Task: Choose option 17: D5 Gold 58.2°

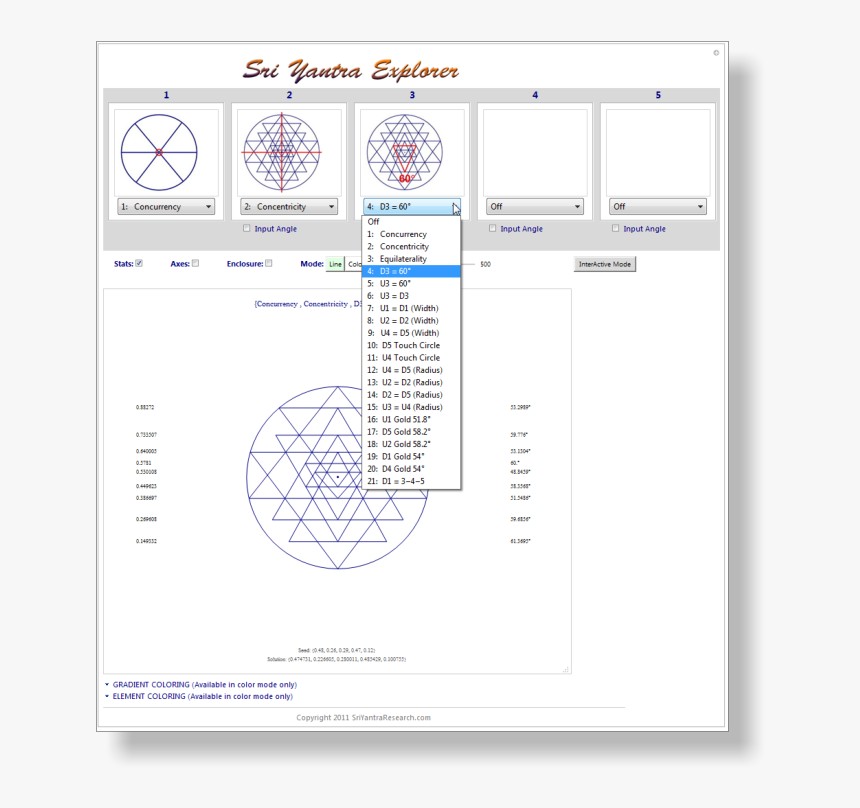Action: tap(411, 432)
